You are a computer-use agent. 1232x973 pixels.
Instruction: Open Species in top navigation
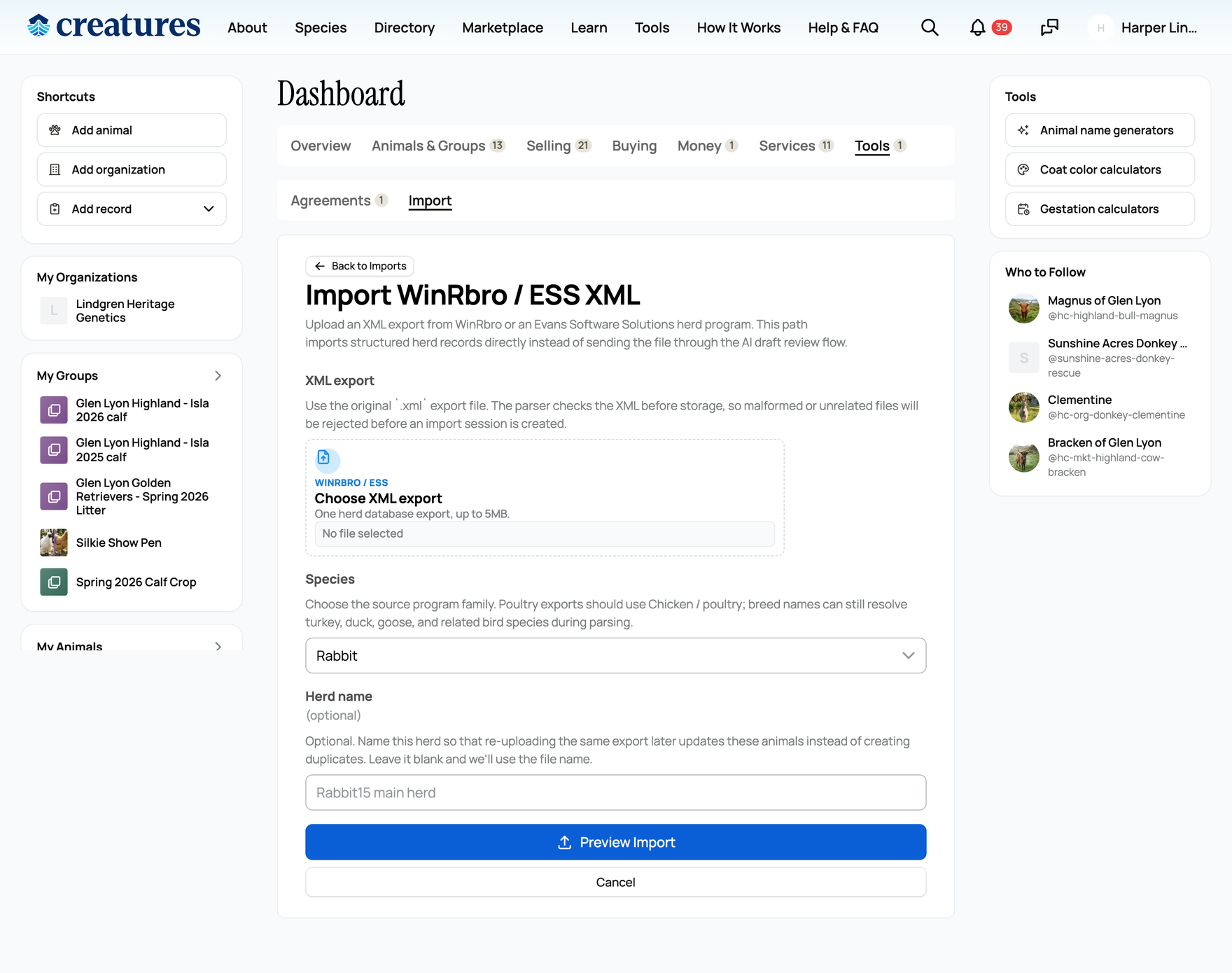click(x=321, y=28)
